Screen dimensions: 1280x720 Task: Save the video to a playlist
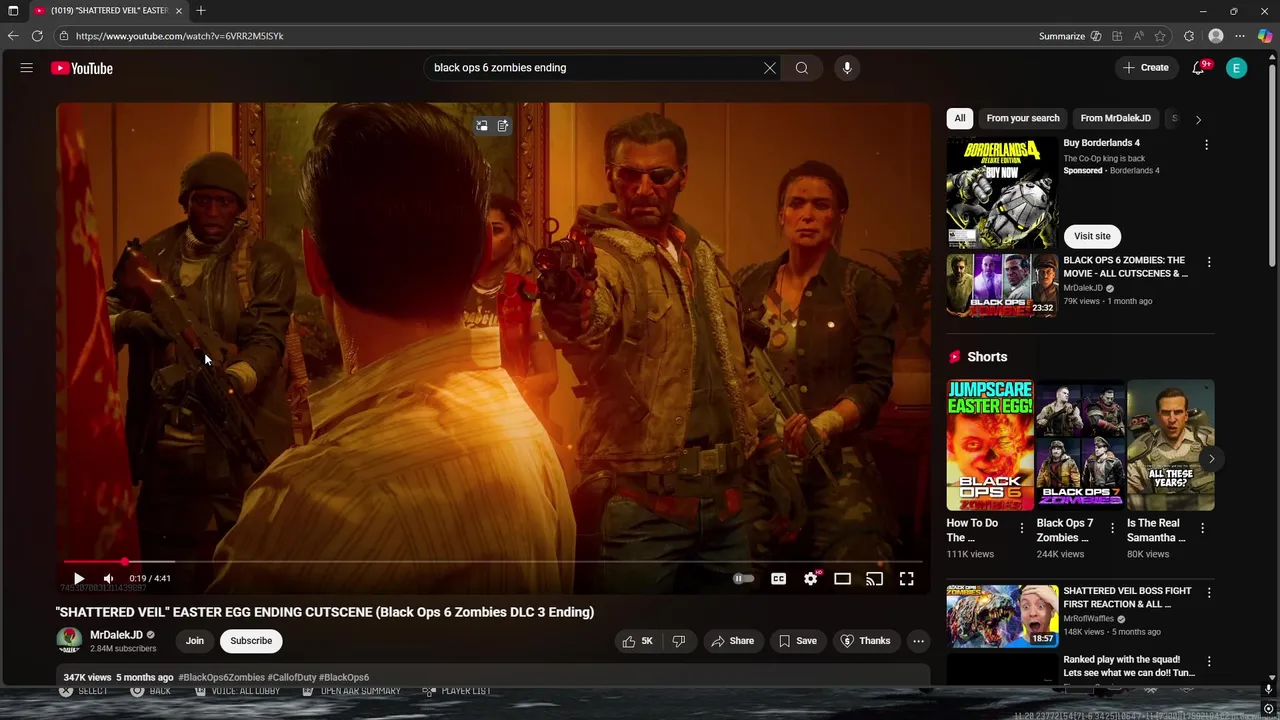pyautogui.click(x=797, y=641)
